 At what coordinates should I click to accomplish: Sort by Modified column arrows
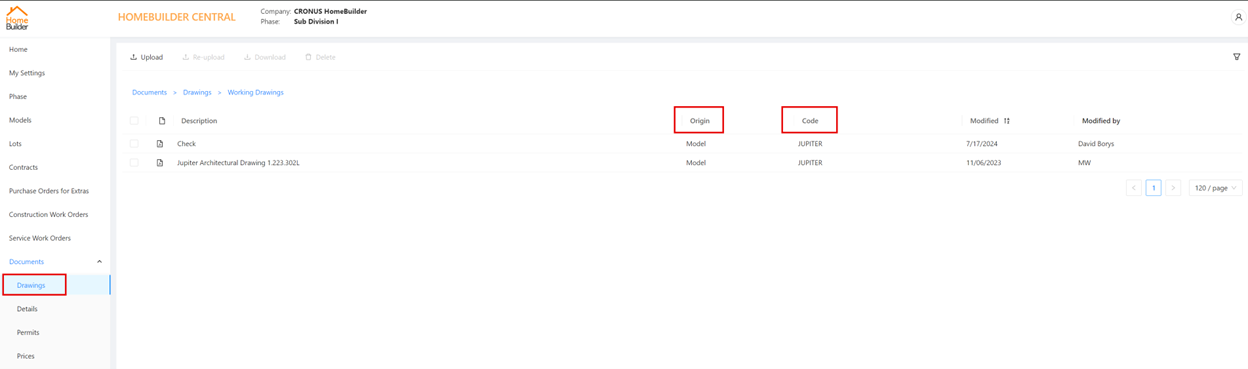tap(1007, 121)
